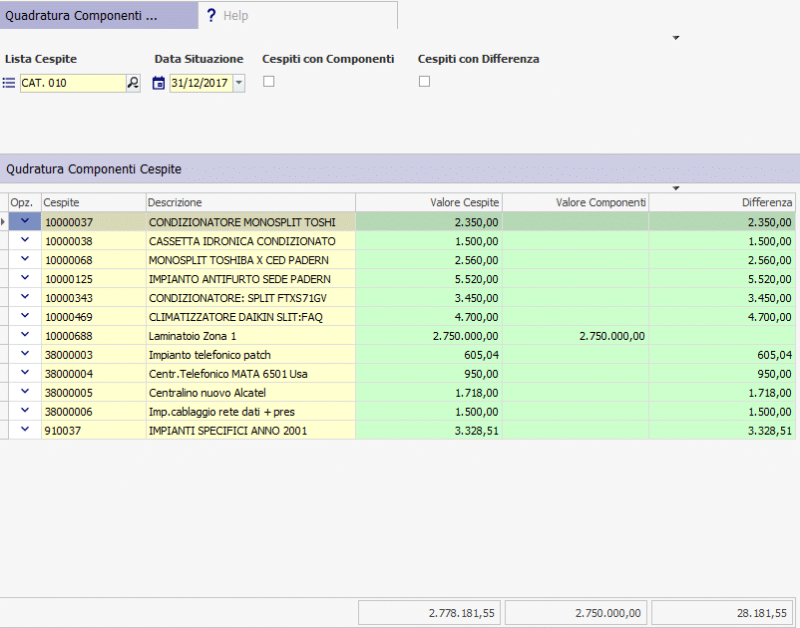Click the calendar icon for Data Situazione
800x628 pixels.
tap(159, 83)
